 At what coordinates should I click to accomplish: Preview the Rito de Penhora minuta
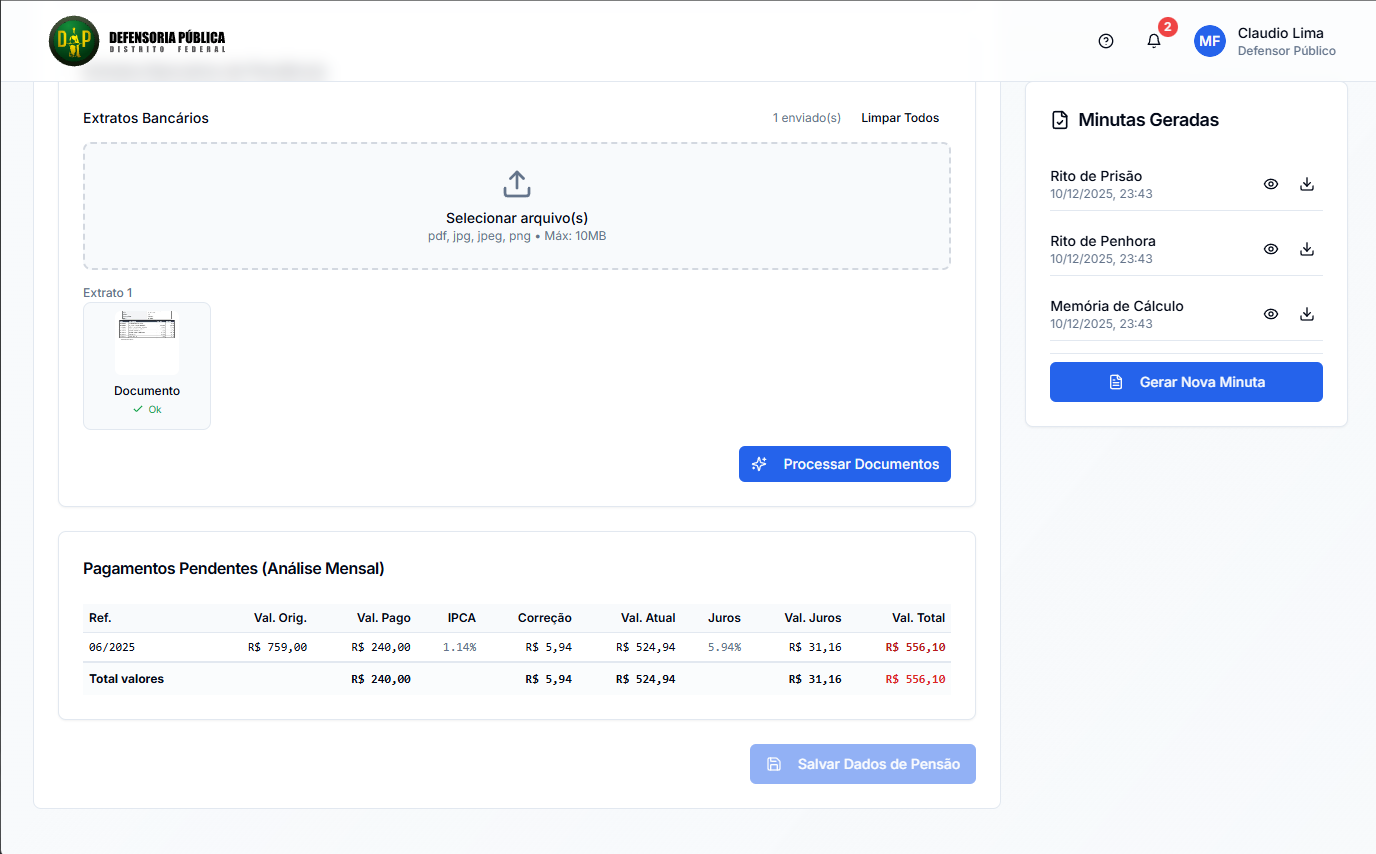(x=1271, y=249)
